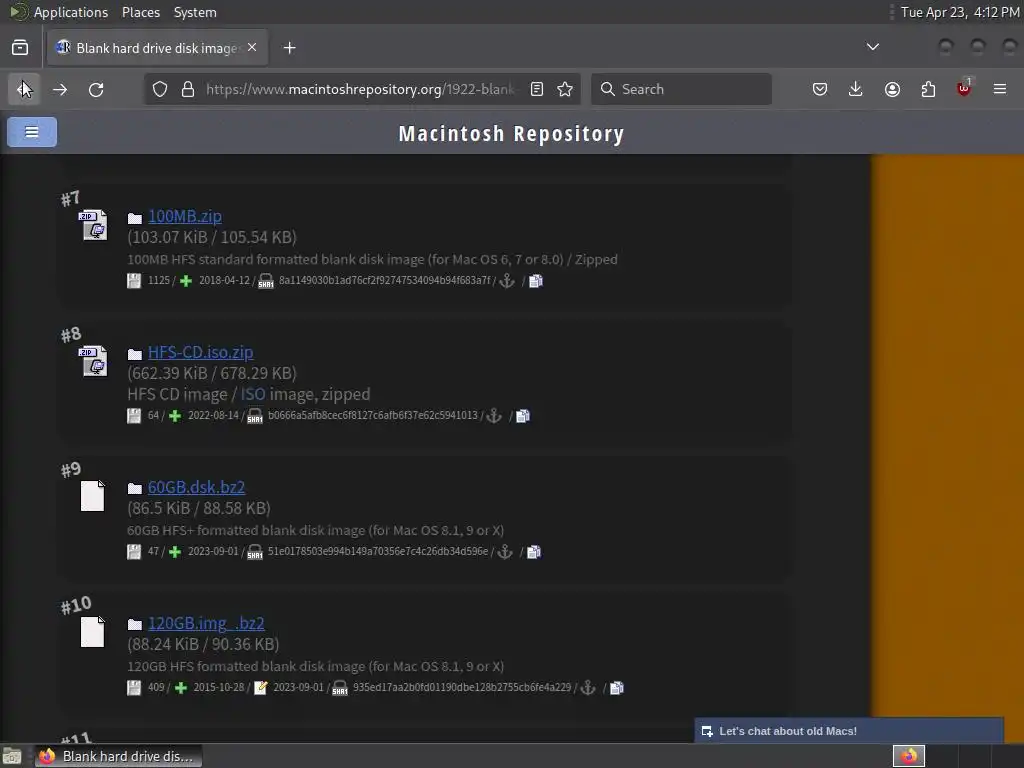Copy icon next to 60GB.dsk.bz2 checksum
Viewport: 1024px width, 768px height.
click(x=534, y=552)
